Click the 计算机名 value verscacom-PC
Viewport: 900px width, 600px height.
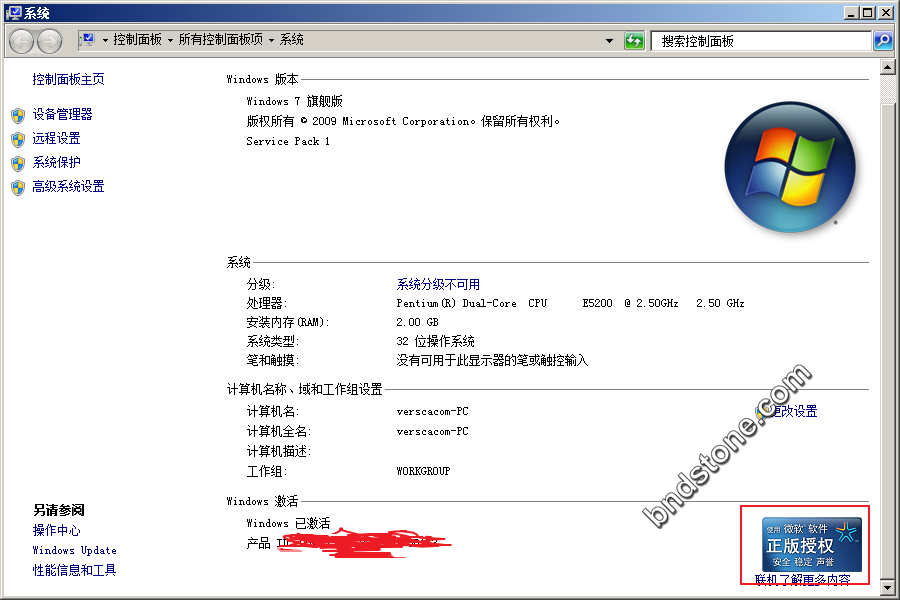(x=432, y=412)
